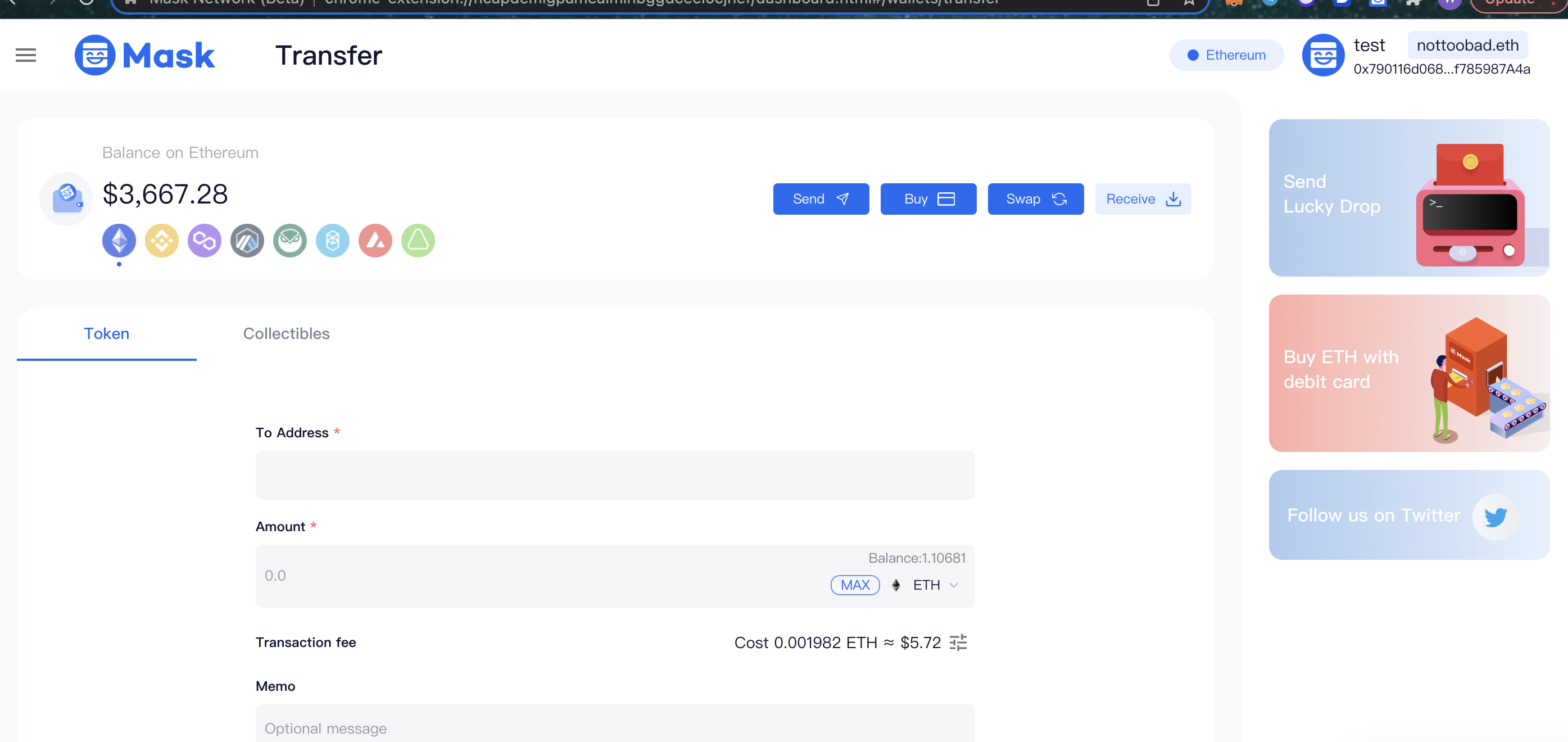Focus the To Address input field
The image size is (1568, 742).
point(615,476)
